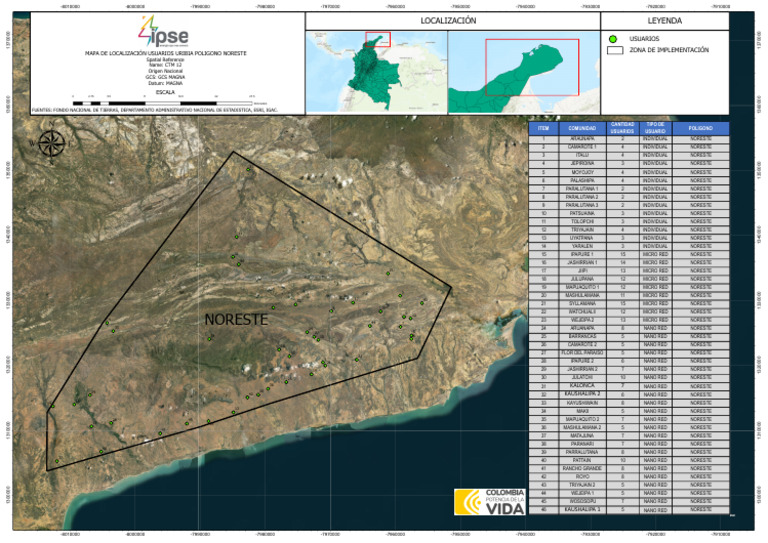The width and height of the screenshot is (768, 543).
Task: Click the POLIGONO column header
Action: click(700, 128)
